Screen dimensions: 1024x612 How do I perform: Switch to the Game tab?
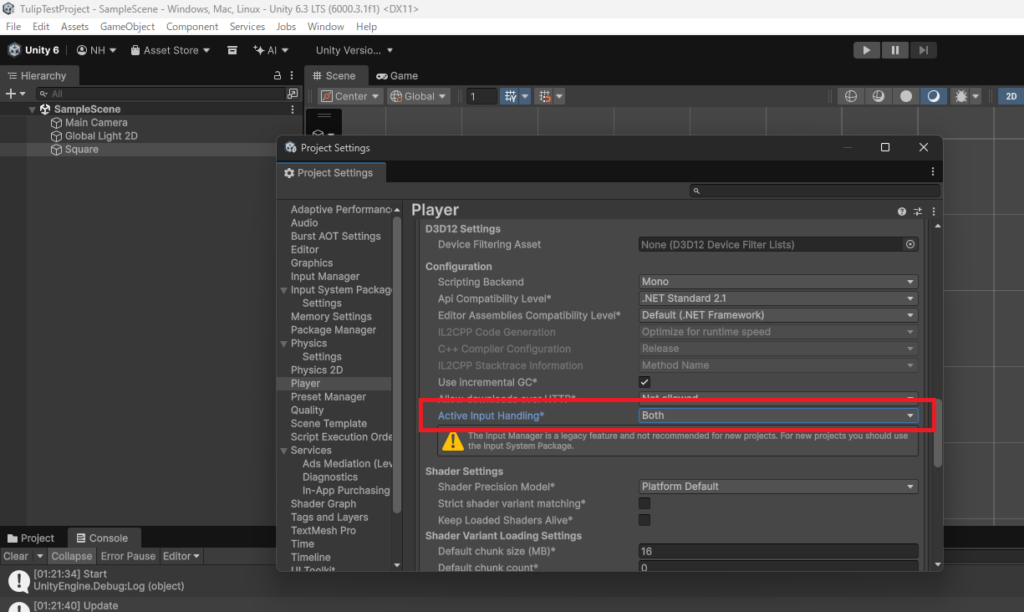tap(397, 76)
